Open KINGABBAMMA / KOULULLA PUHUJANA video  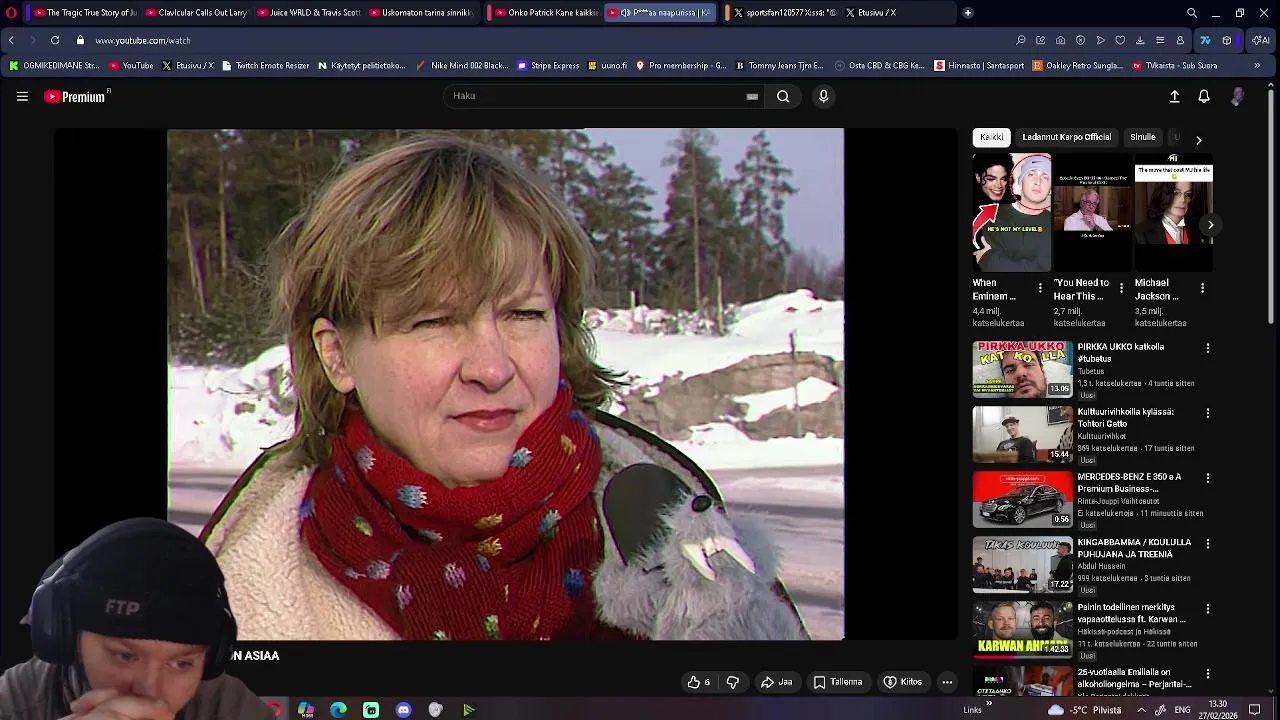coord(1134,548)
